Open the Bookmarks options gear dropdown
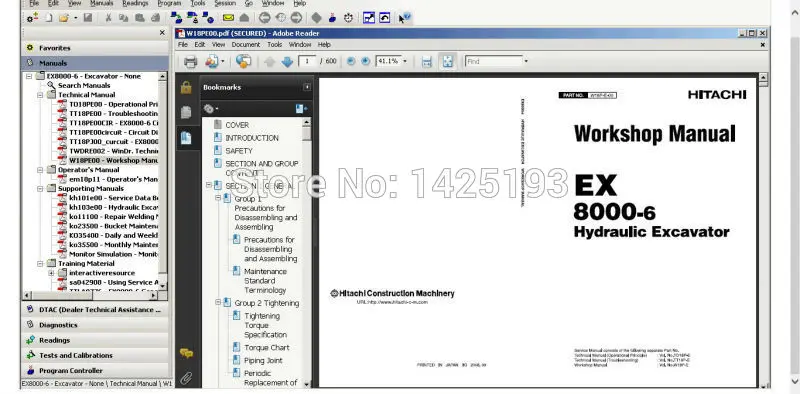The height and width of the screenshot is (394, 800). pyautogui.click(x=211, y=109)
